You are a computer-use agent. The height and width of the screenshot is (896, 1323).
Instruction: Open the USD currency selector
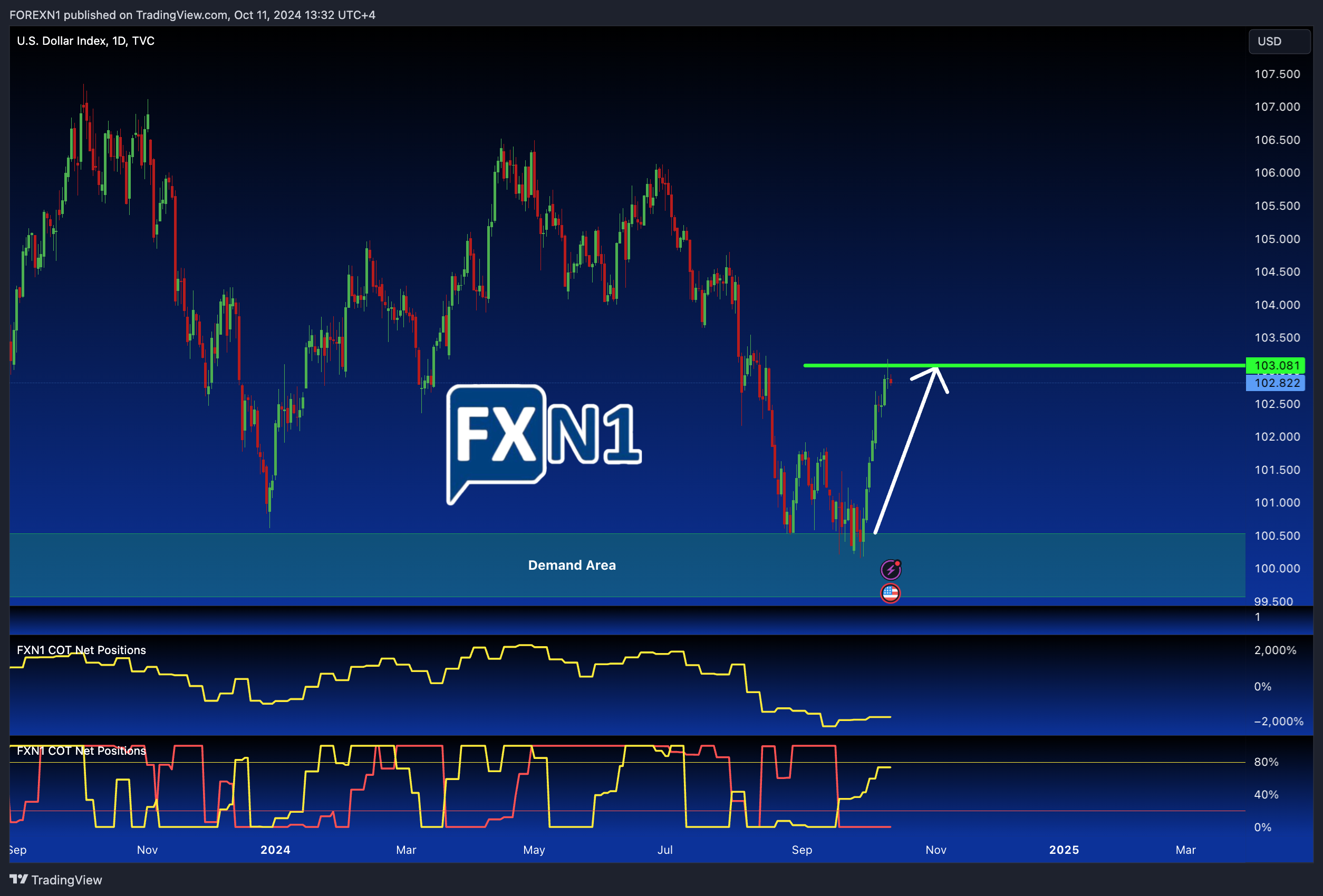point(1279,42)
